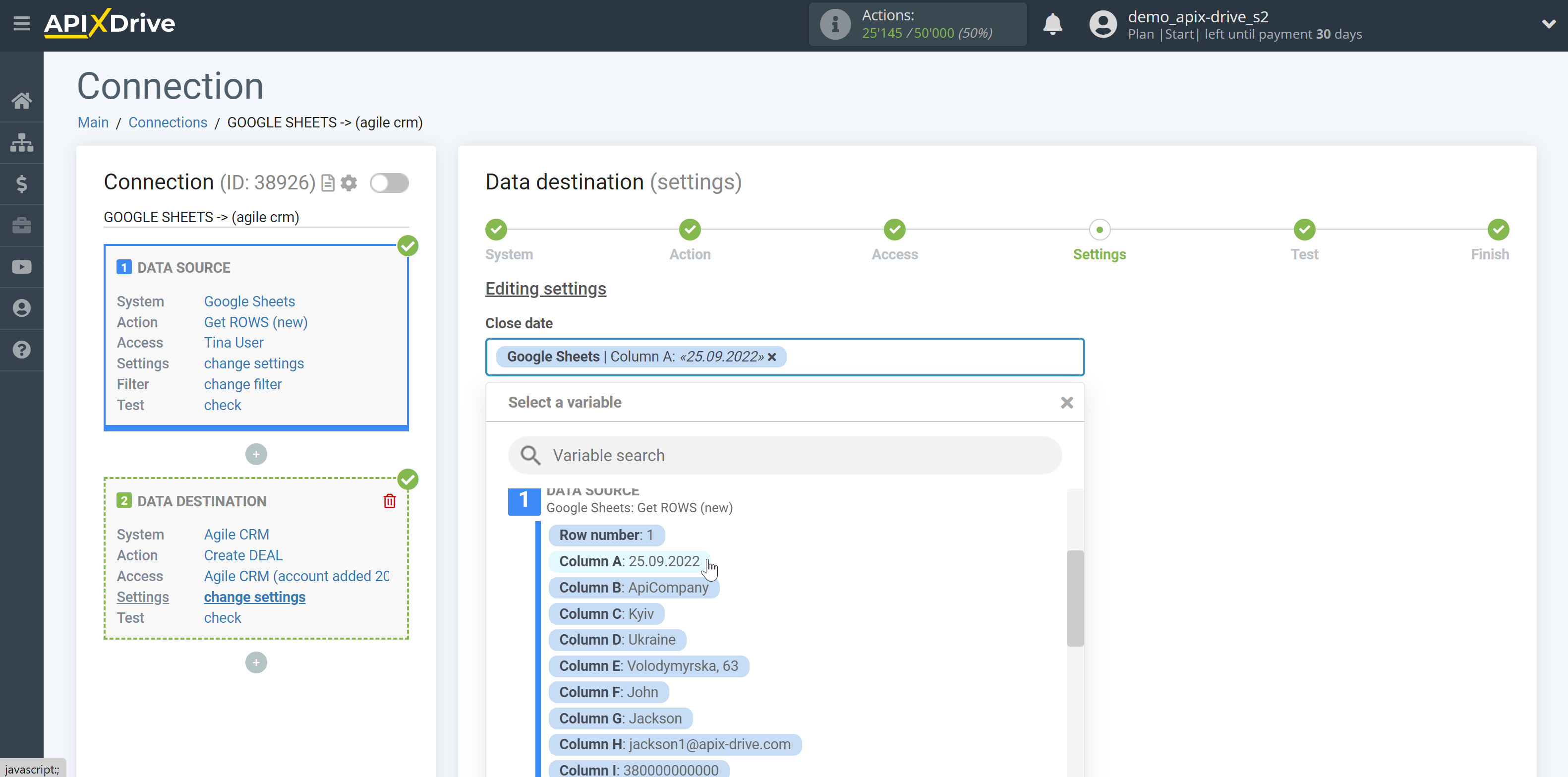This screenshot has width=1568, height=777.
Task: Click the user avatar icon
Action: [1103, 24]
